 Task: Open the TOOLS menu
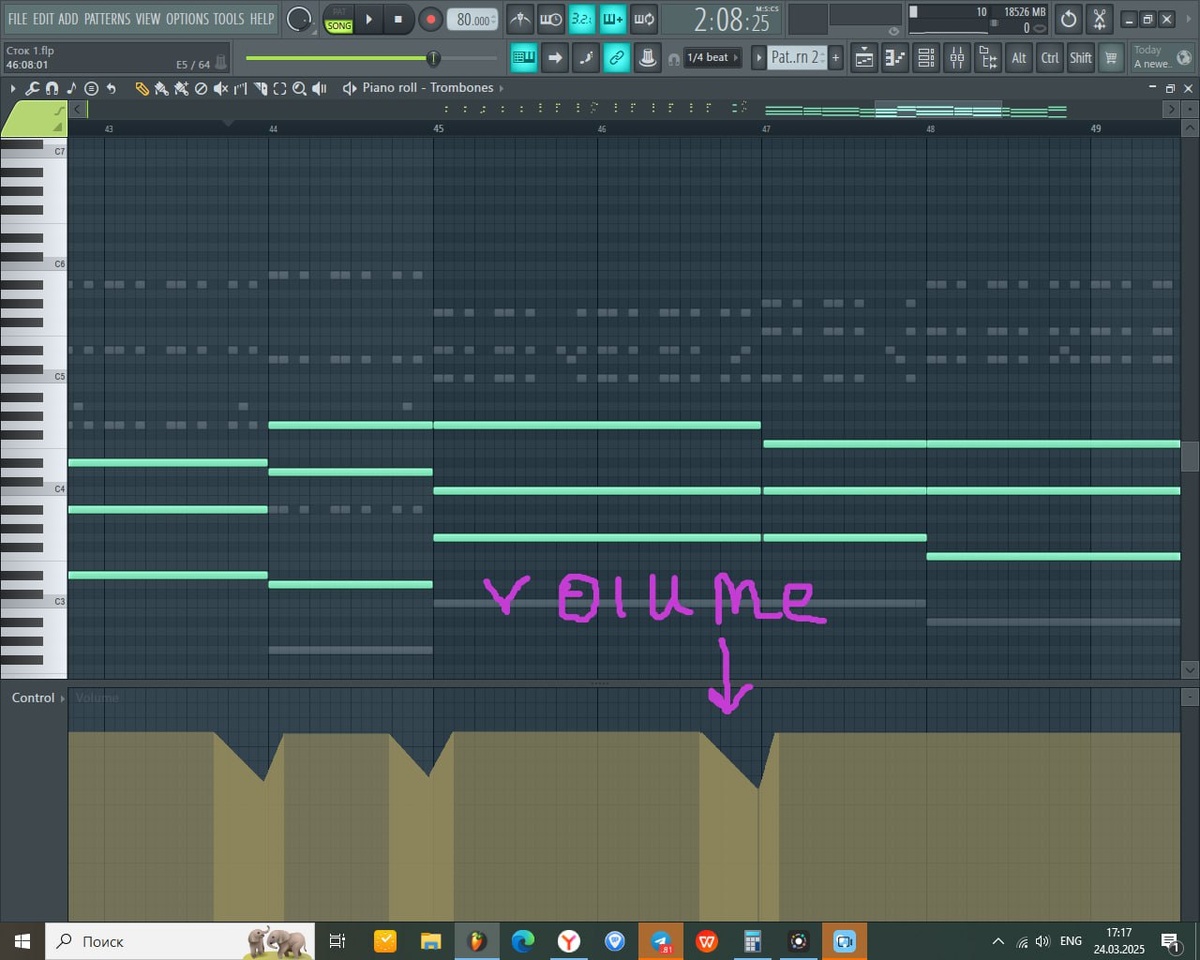(x=229, y=19)
